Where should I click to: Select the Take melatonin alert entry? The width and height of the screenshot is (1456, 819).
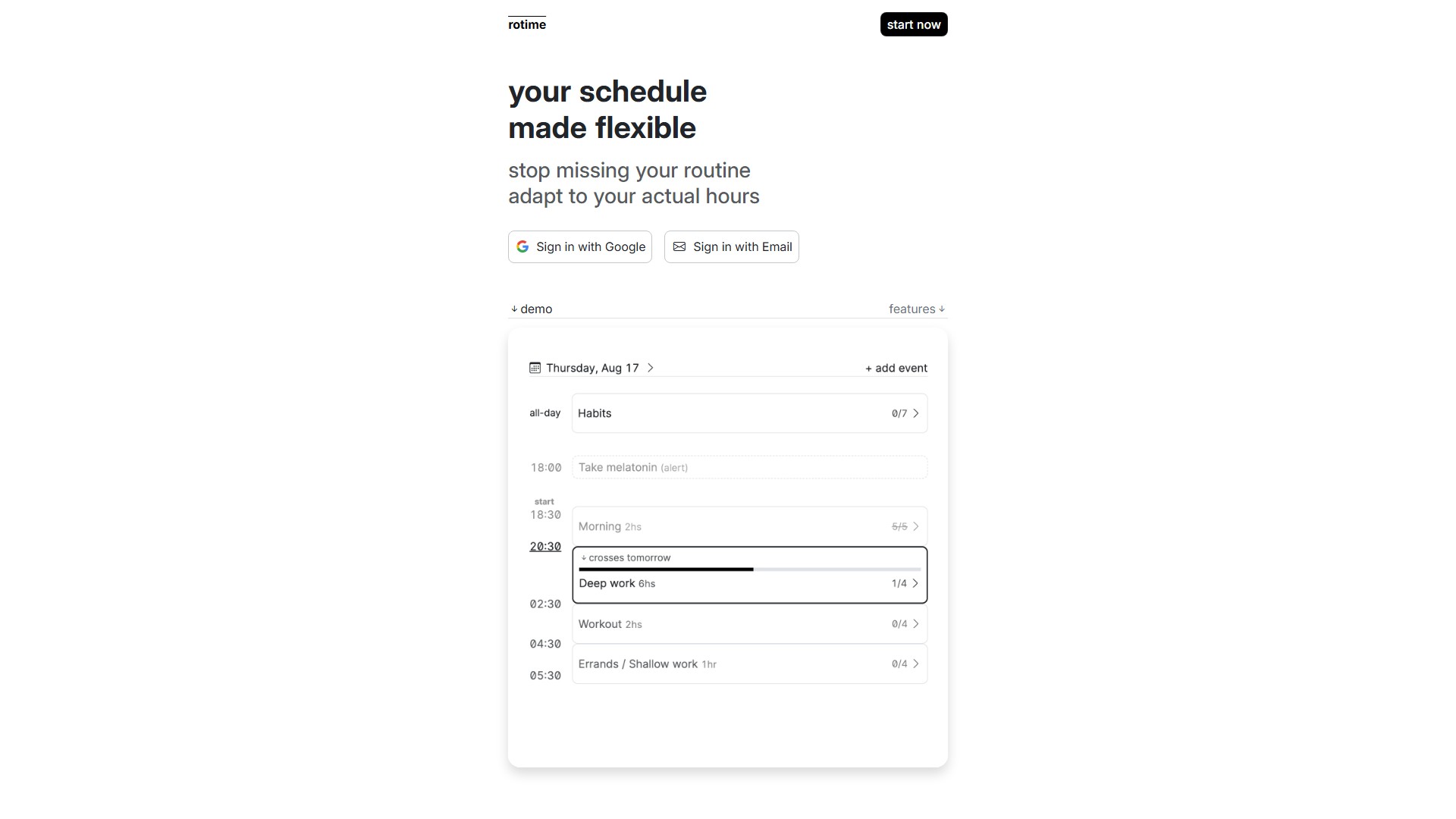tap(749, 467)
